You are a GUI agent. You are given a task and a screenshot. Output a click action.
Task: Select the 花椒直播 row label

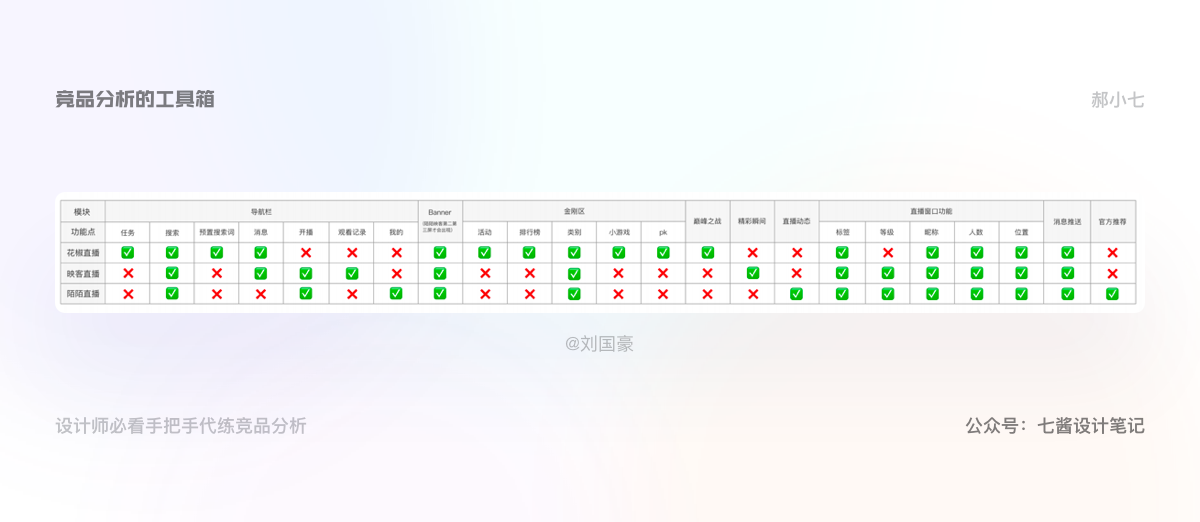(x=82, y=252)
